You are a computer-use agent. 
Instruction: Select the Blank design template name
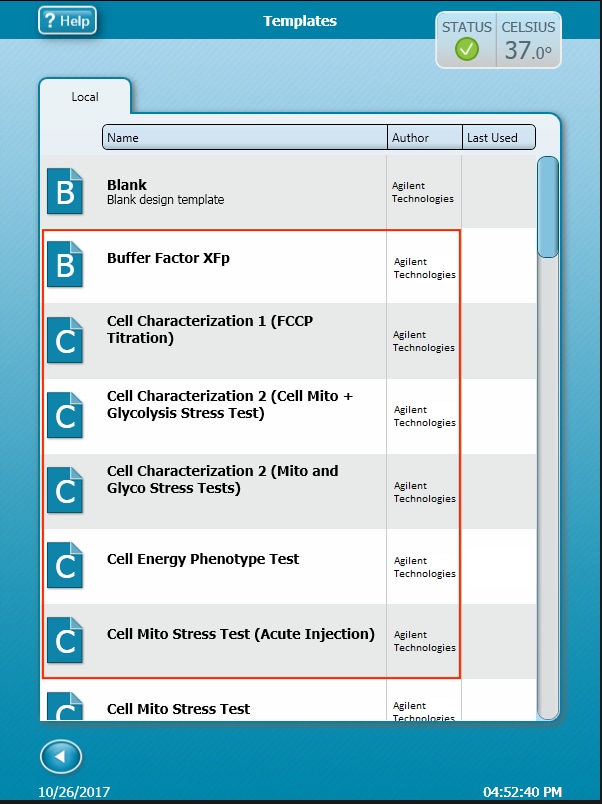click(x=165, y=192)
